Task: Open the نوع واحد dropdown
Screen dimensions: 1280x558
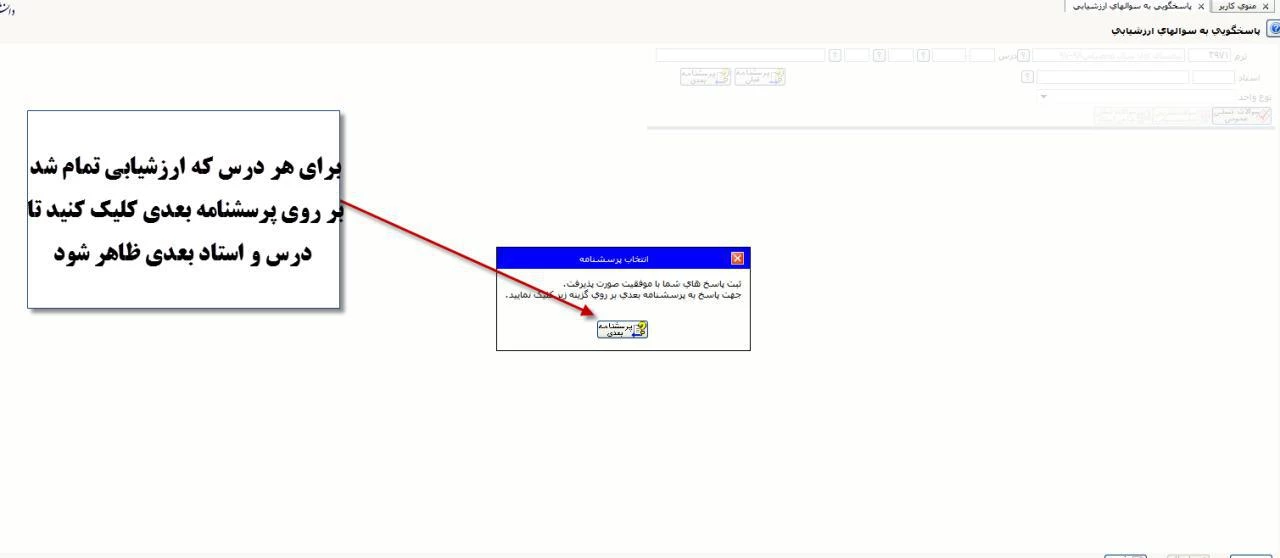Action: tap(1044, 97)
